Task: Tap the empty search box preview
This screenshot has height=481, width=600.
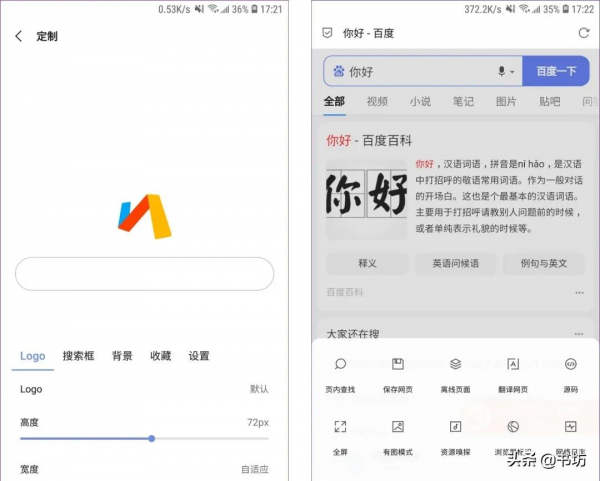Action: click(x=145, y=274)
